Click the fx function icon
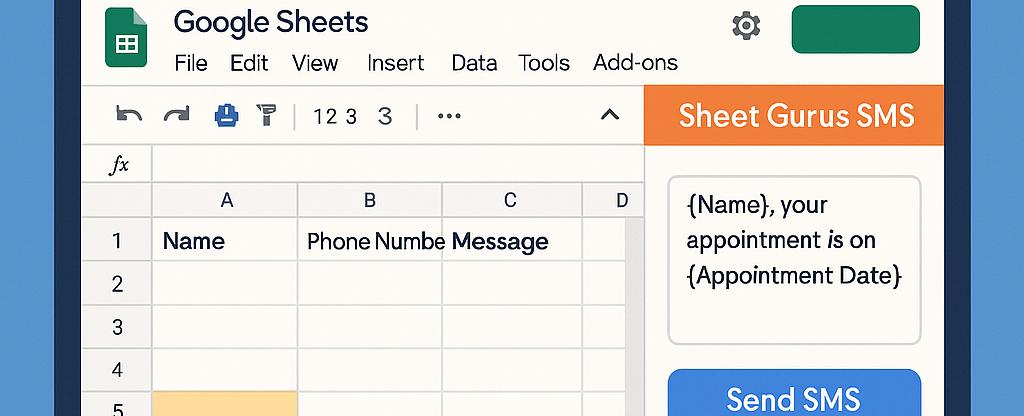The width and height of the screenshot is (1024, 416). click(x=118, y=165)
